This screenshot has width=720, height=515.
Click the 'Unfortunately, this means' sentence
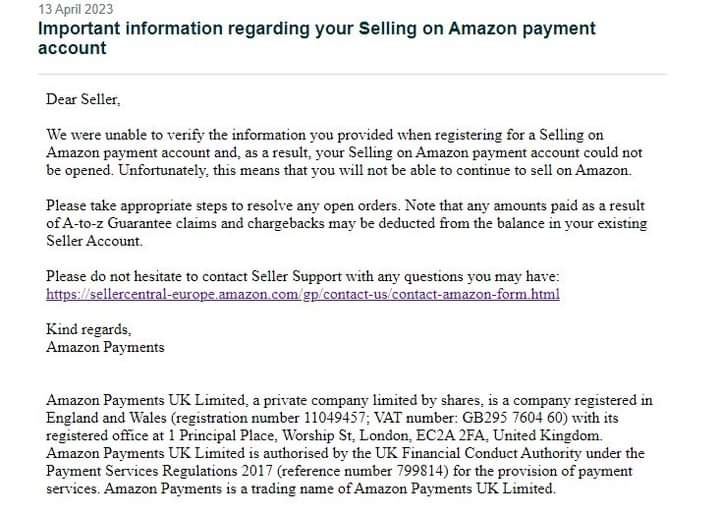tap(375, 170)
